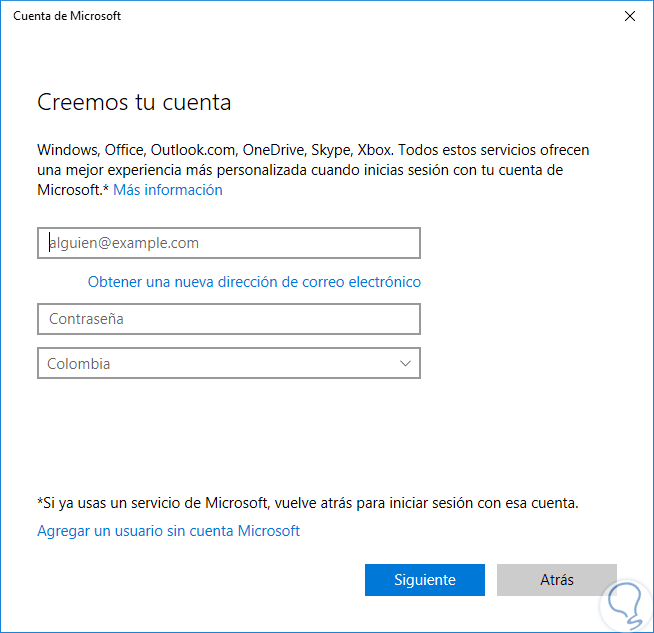Open the Más información link
The image size is (654, 633).
click(167, 190)
